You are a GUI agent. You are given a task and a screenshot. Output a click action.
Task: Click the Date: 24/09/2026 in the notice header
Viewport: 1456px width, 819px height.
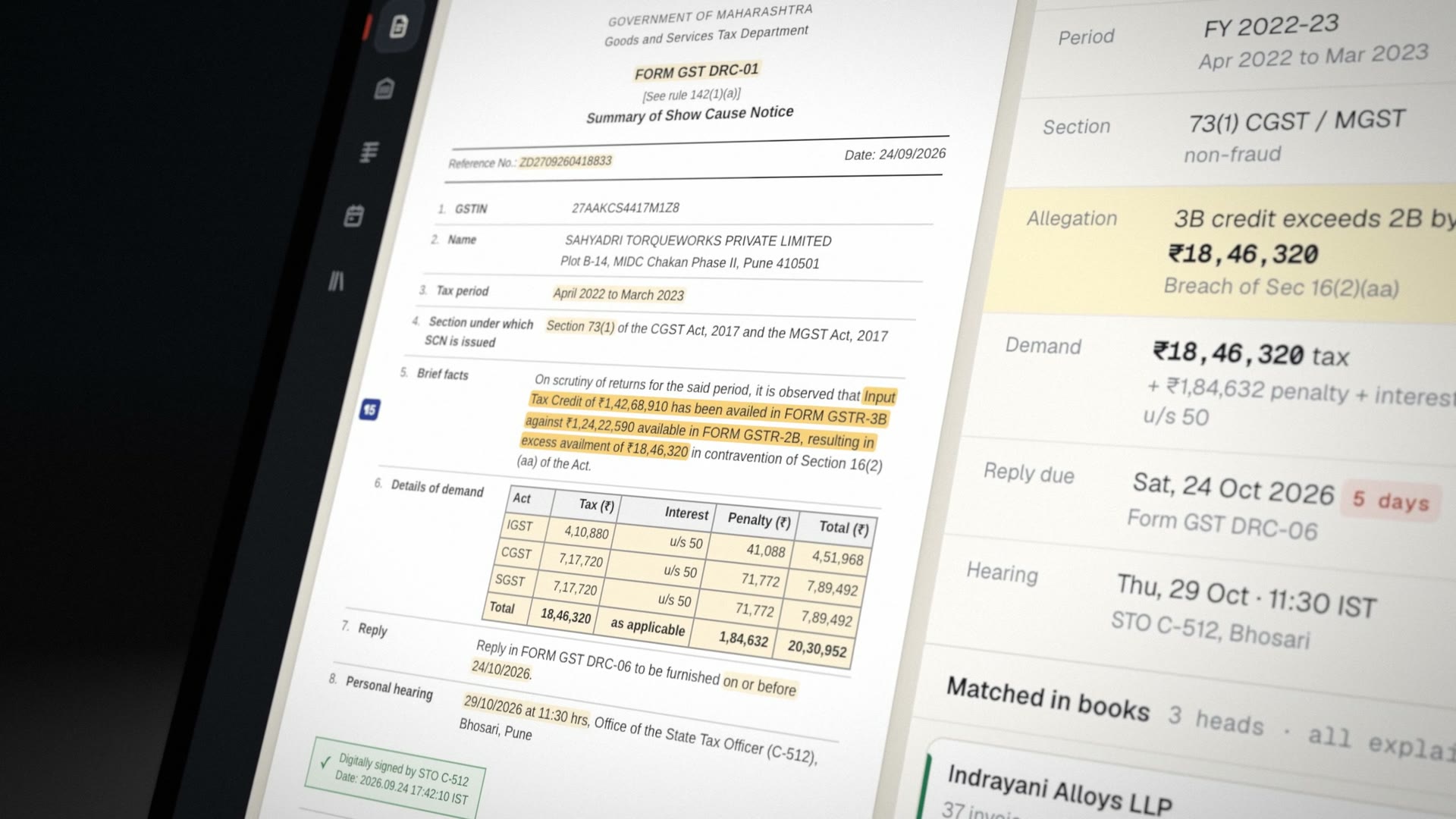tap(895, 154)
